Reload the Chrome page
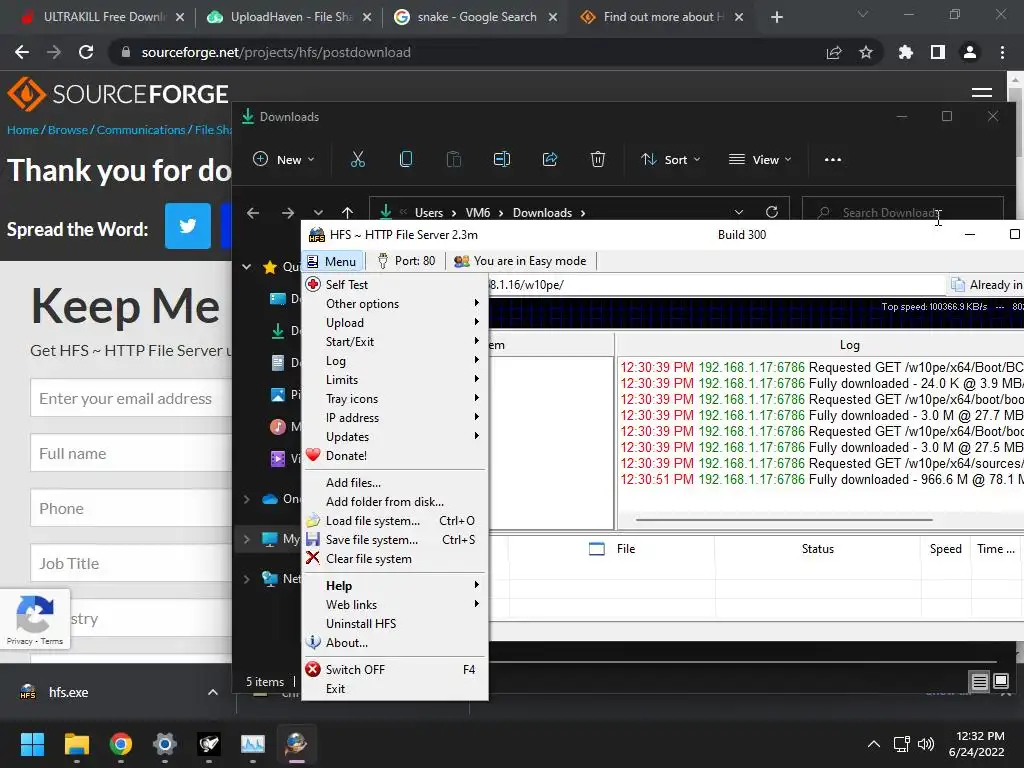1024x768 pixels. point(86,52)
